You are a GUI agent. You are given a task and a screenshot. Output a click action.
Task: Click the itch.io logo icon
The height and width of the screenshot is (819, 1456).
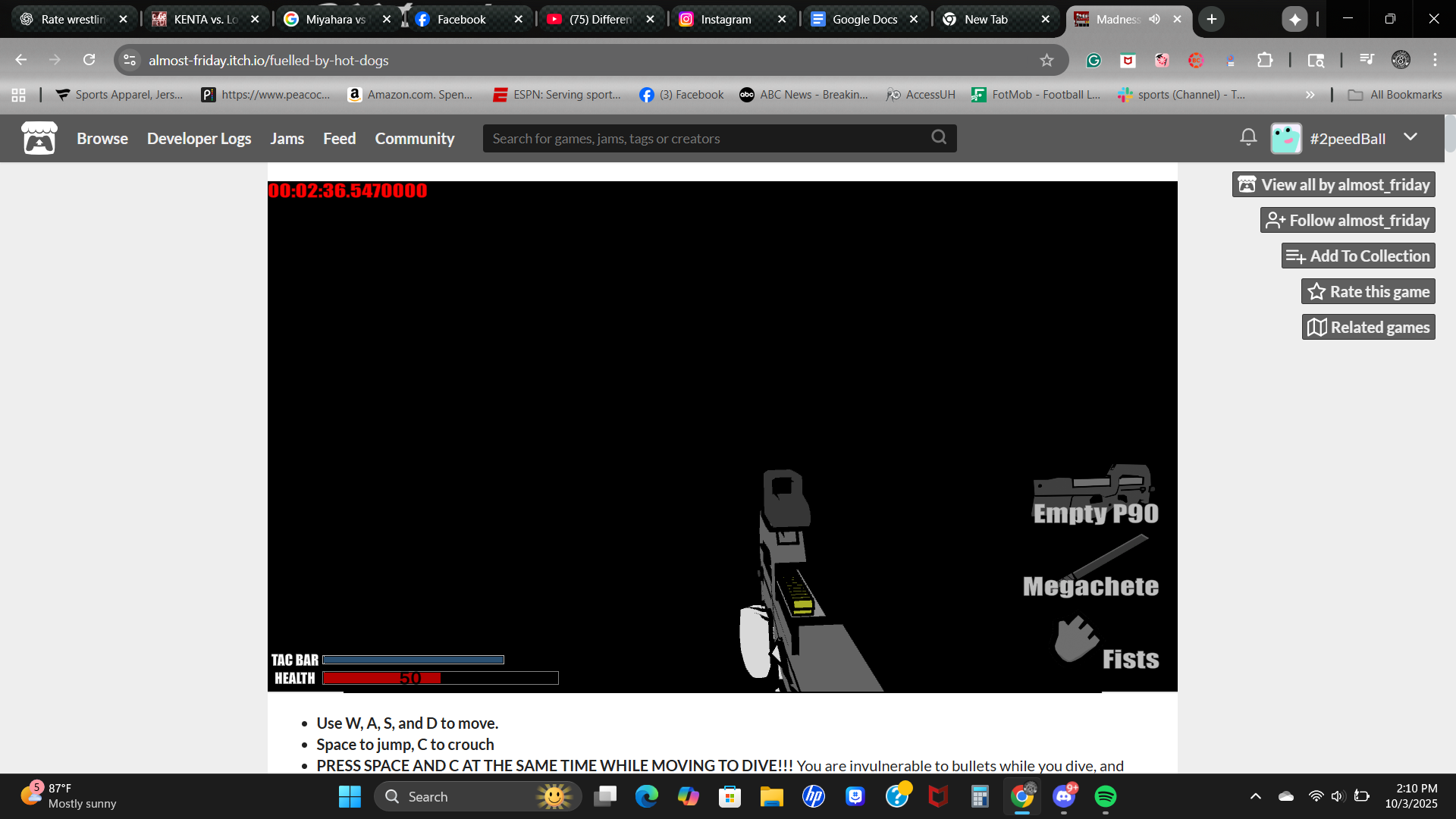(39, 139)
